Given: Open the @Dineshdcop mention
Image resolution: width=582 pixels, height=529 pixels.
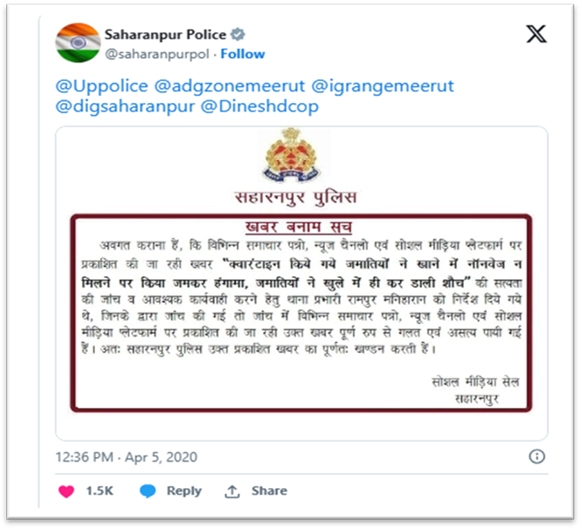Looking at the screenshot, I should pos(260,107).
